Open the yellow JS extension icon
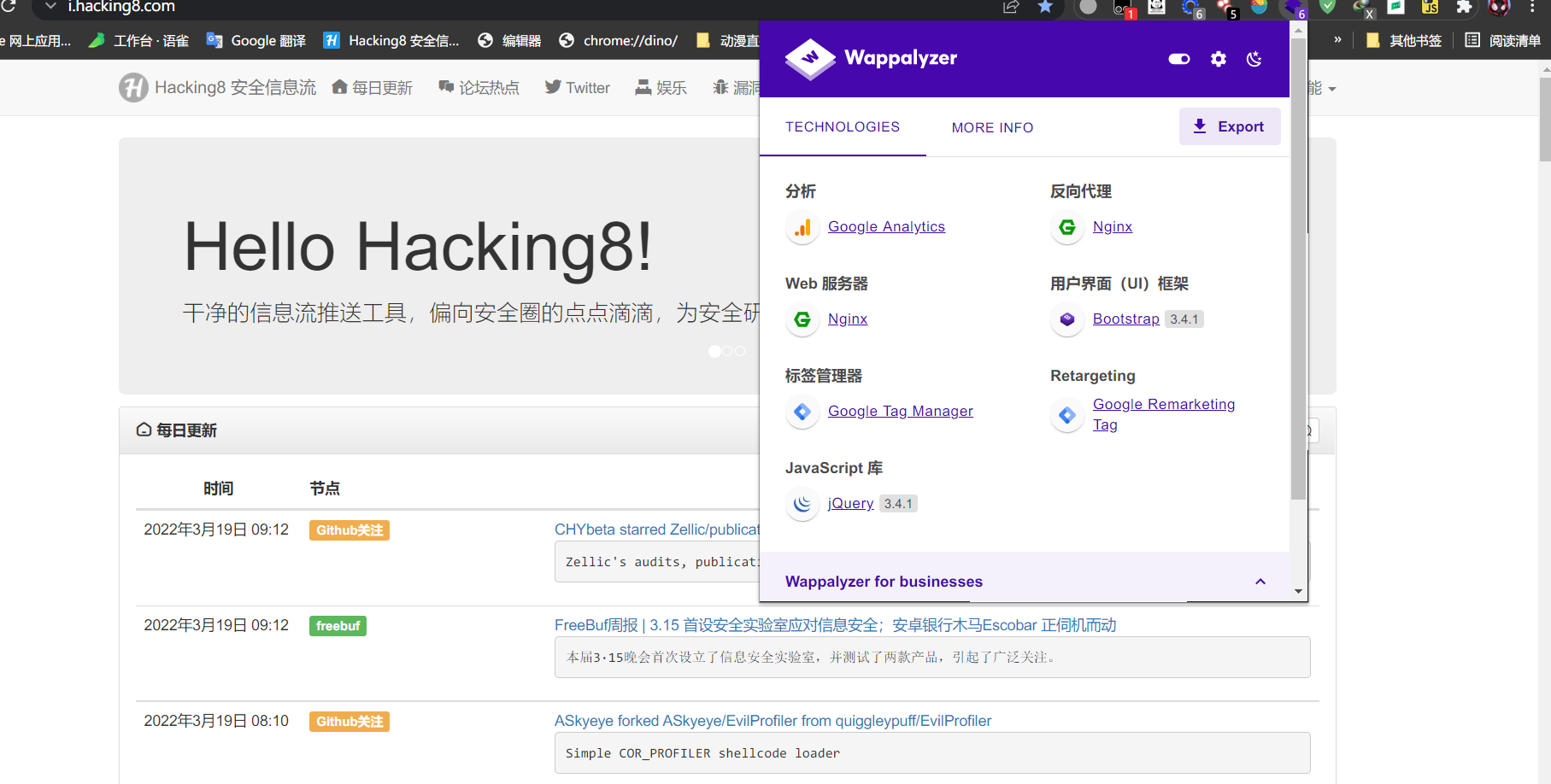 coord(1431,7)
